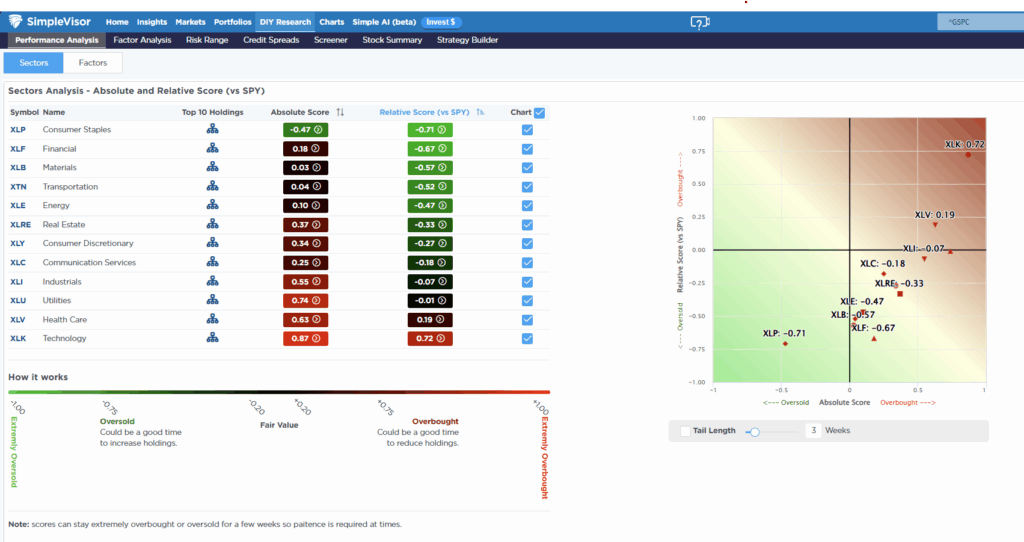
Task: Sort table by Absolute Score arrows
Action: tap(340, 113)
